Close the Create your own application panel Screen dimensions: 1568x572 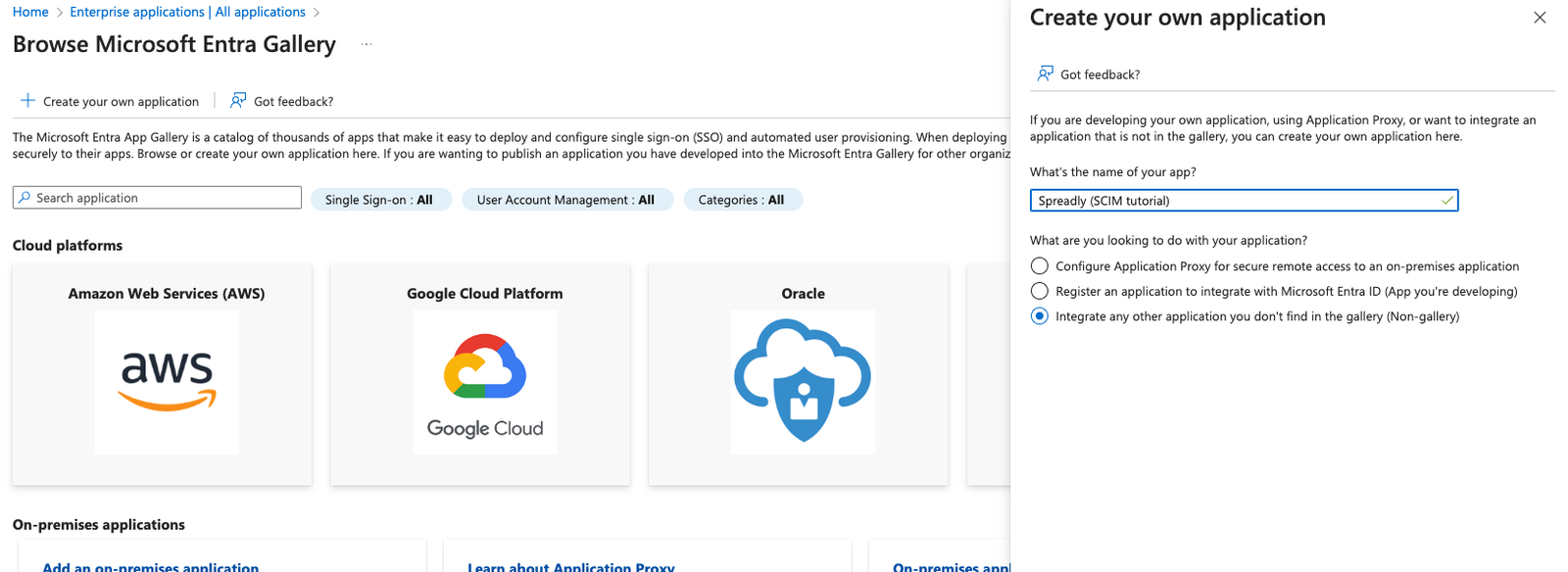point(1540,18)
